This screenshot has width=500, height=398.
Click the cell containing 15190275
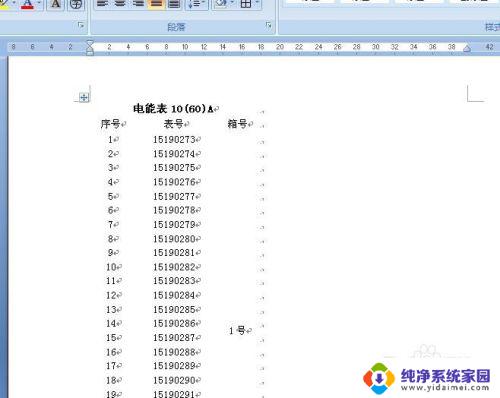pyautogui.click(x=174, y=168)
